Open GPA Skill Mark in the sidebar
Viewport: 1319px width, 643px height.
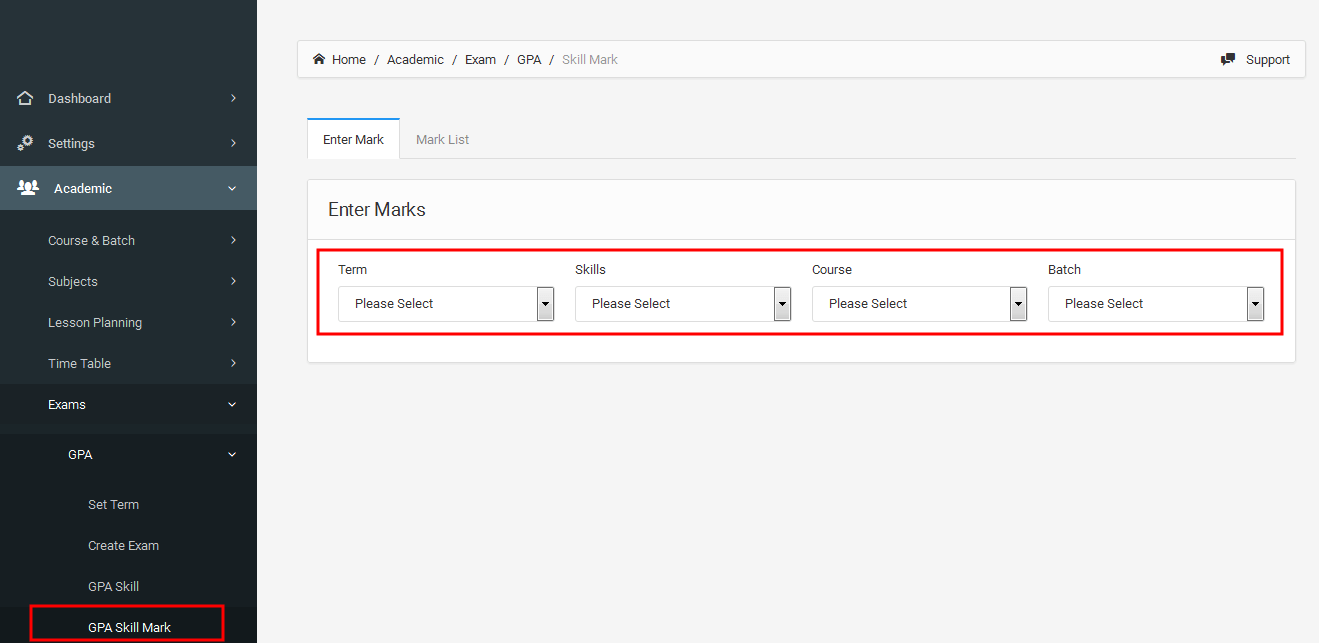click(129, 627)
